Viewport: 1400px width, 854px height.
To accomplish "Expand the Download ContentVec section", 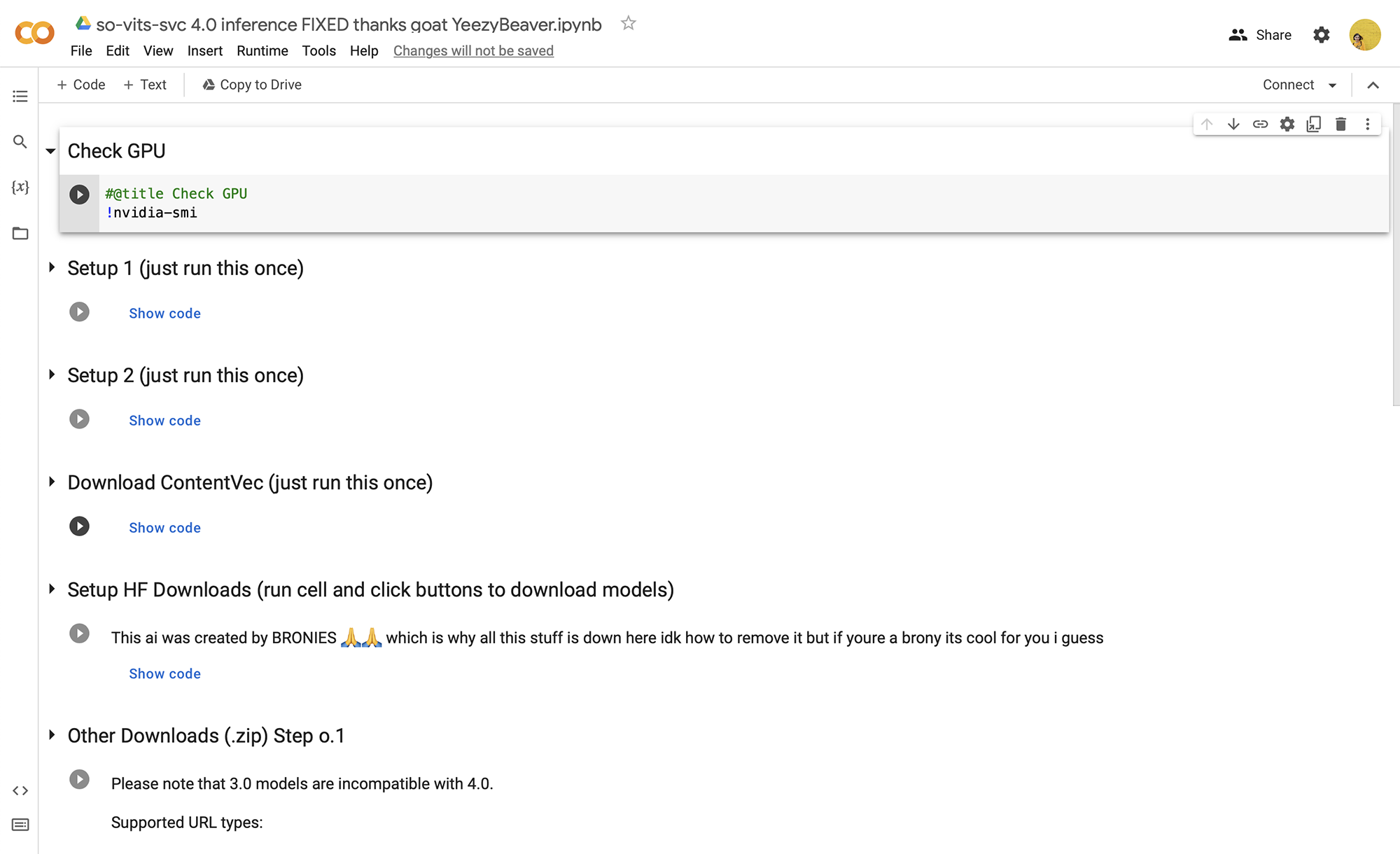I will click(51, 482).
